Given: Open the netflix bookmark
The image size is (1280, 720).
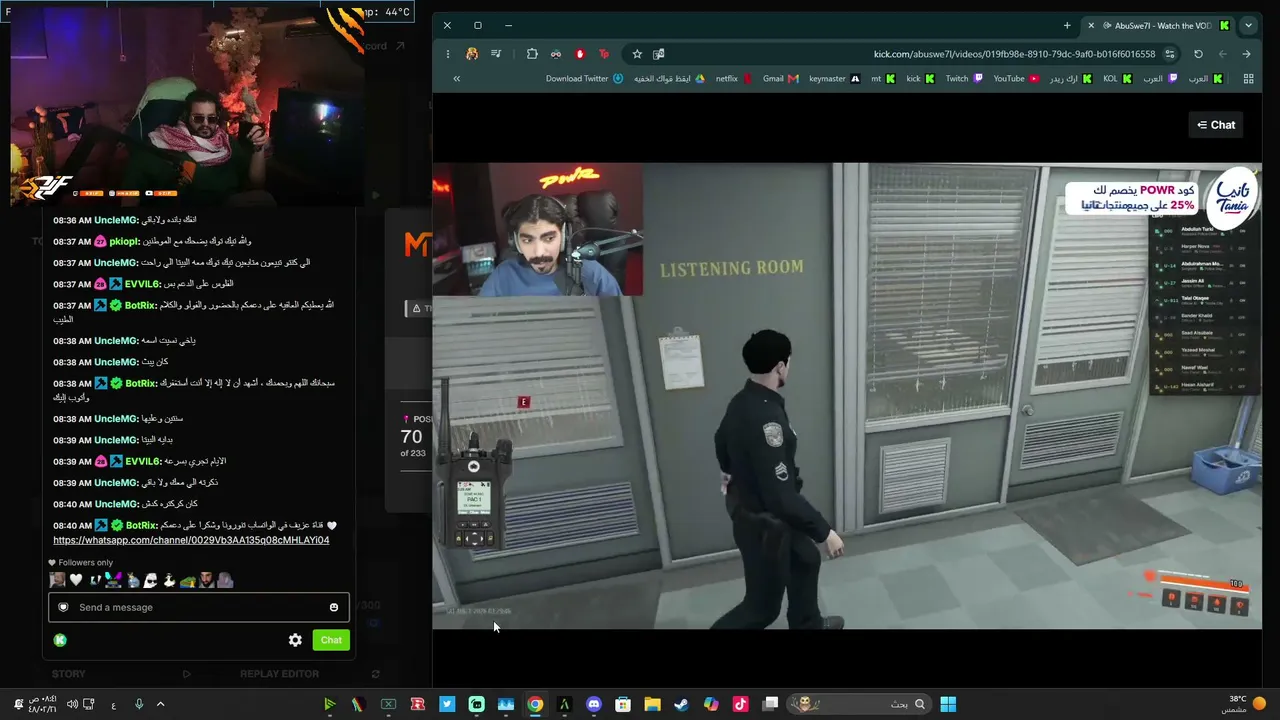Looking at the screenshot, I should point(733,79).
